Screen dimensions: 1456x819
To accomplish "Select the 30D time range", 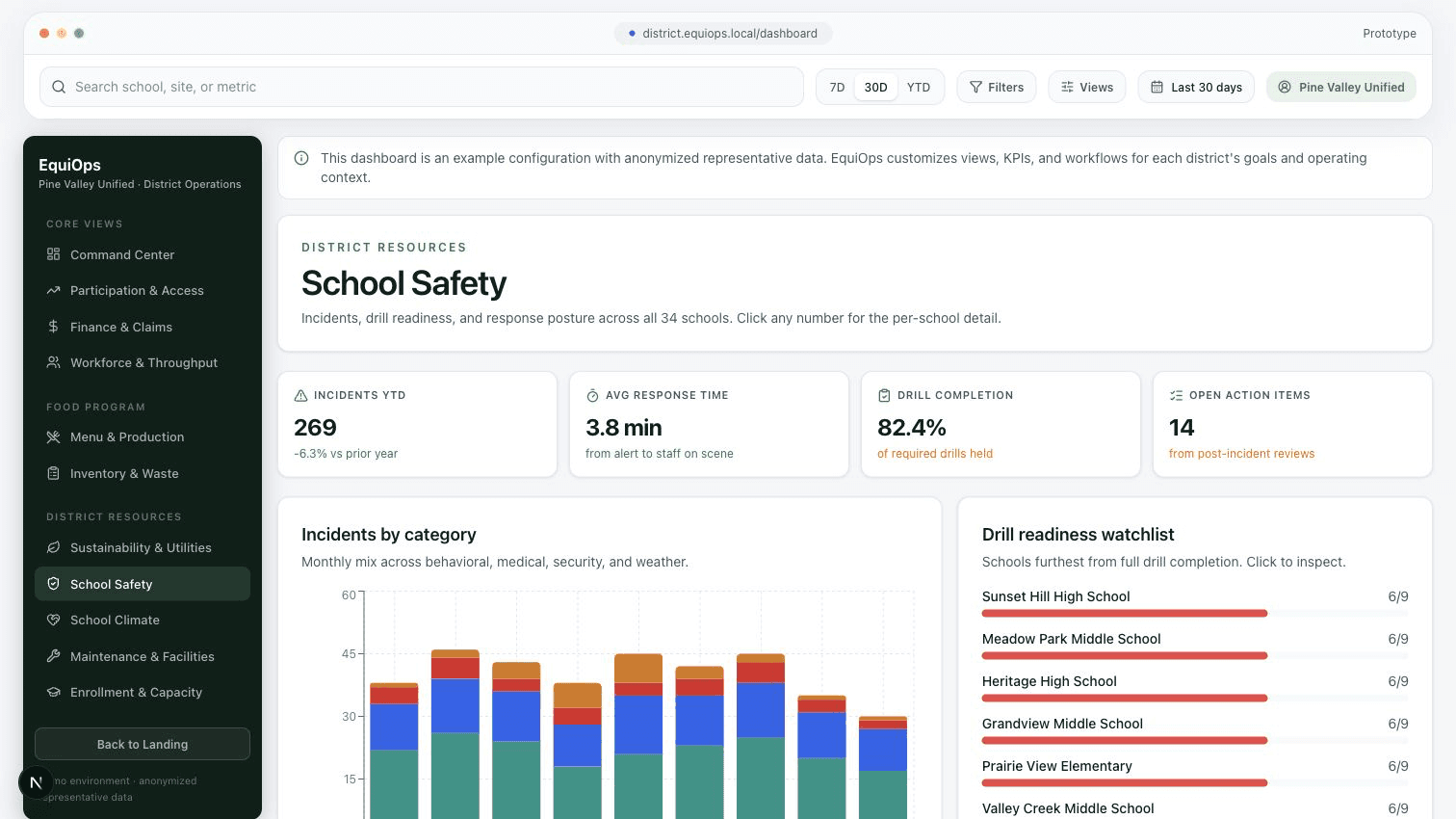I will pos(875,87).
